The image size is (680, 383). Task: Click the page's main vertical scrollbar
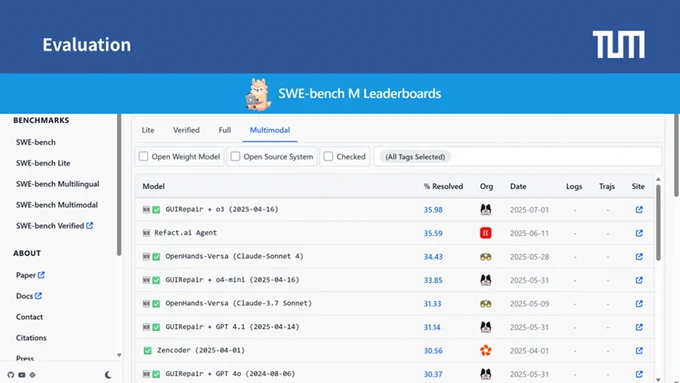click(x=677, y=155)
